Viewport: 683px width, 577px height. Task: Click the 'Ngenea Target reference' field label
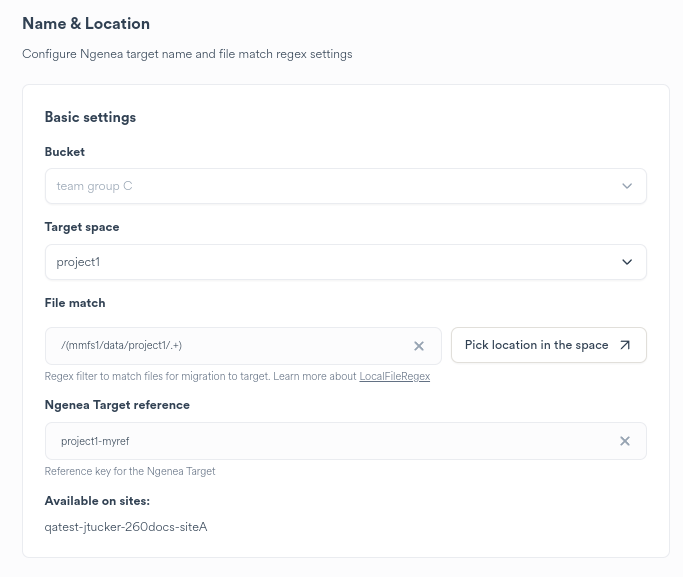coord(117,405)
